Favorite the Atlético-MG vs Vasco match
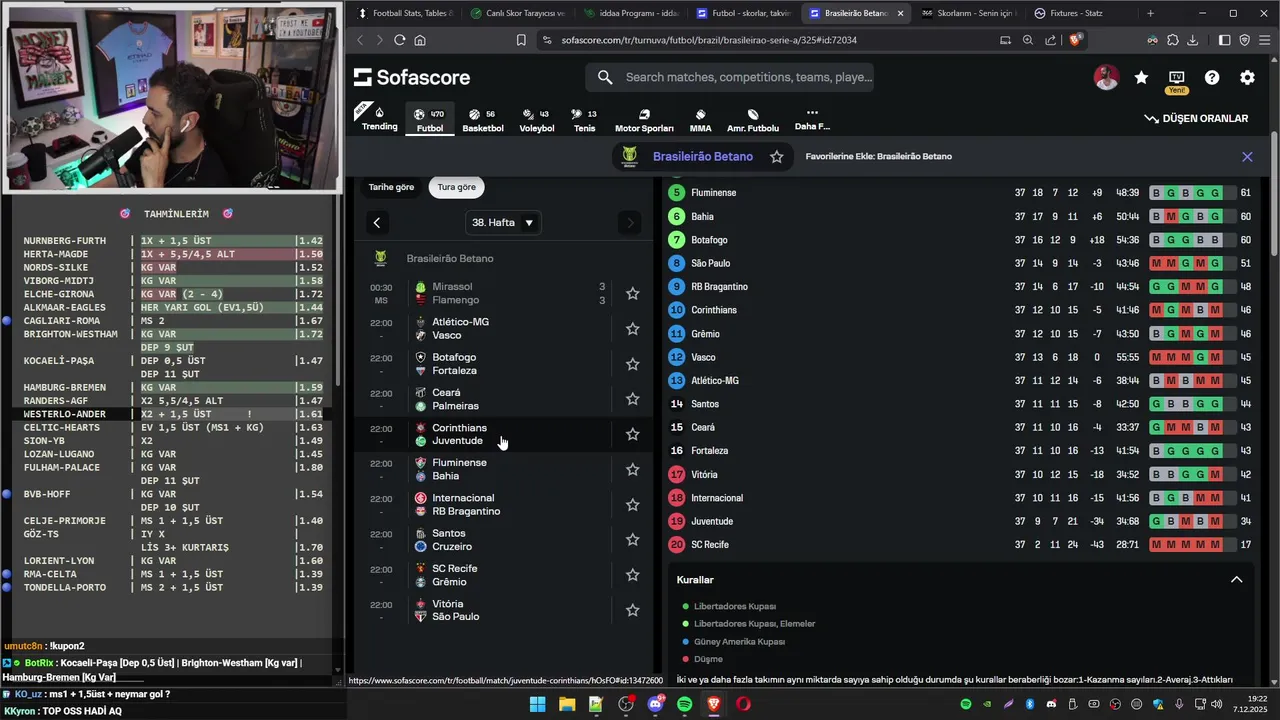This screenshot has width=1280, height=720. tap(632, 329)
